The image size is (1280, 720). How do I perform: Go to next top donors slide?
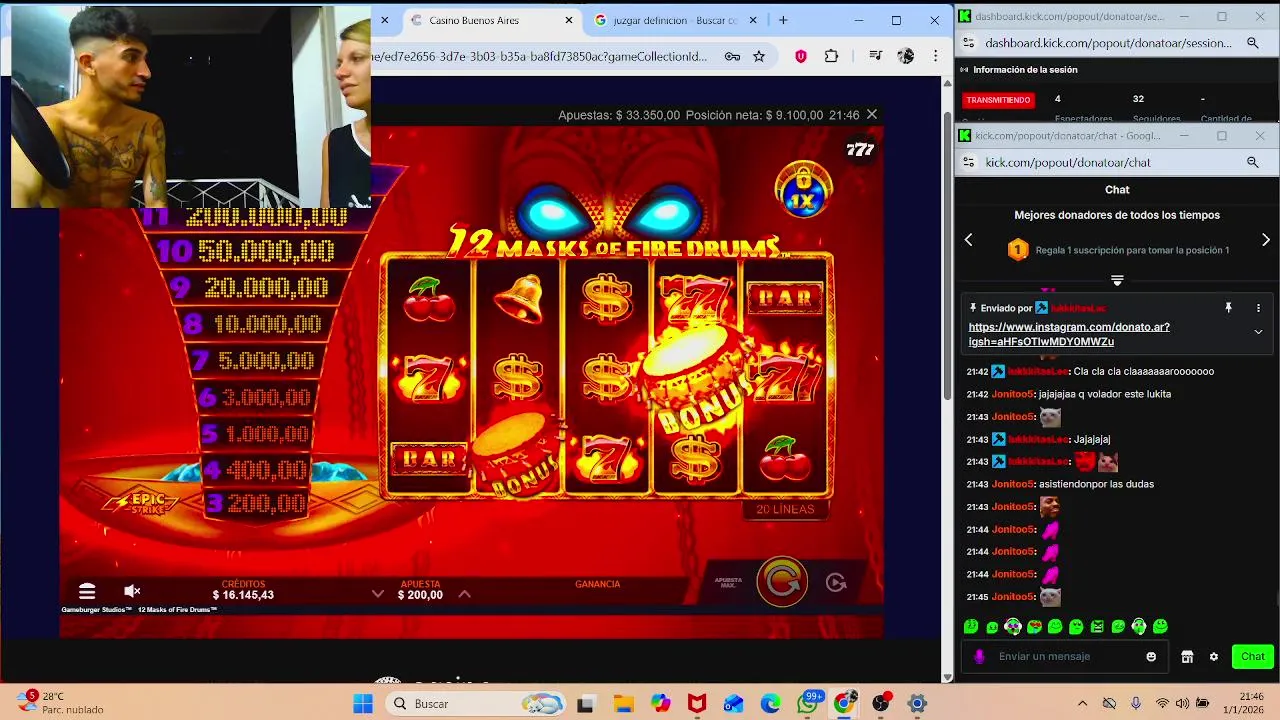pyautogui.click(x=1266, y=240)
